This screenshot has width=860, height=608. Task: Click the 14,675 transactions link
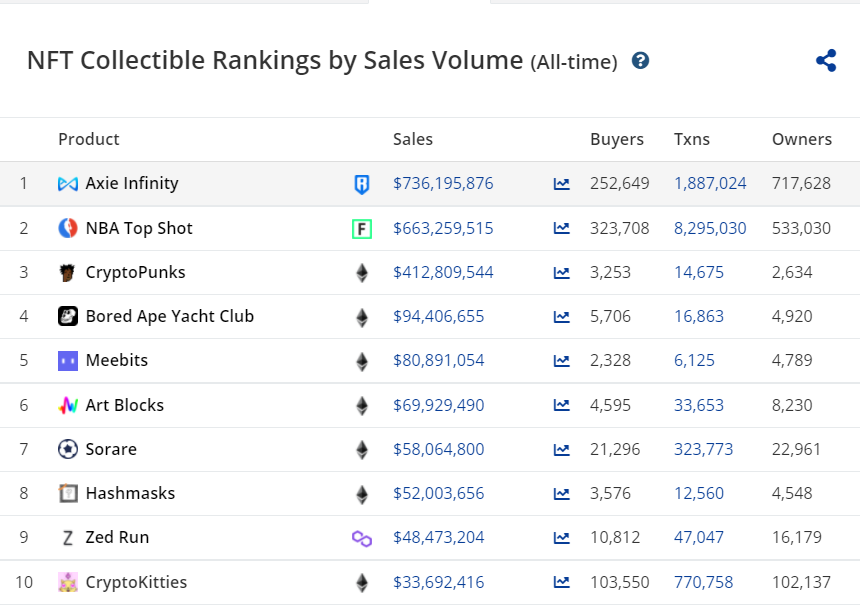[x=699, y=272]
